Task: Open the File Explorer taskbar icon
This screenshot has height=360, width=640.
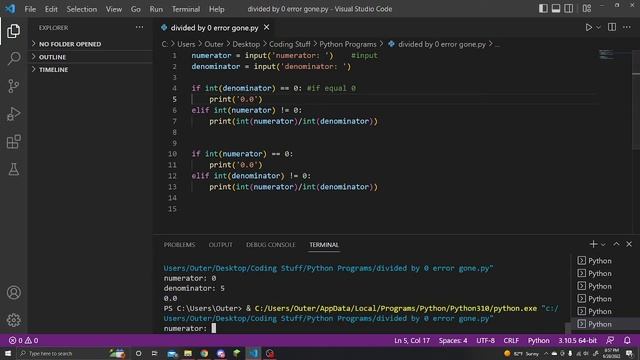Action: tap(188, 353)
